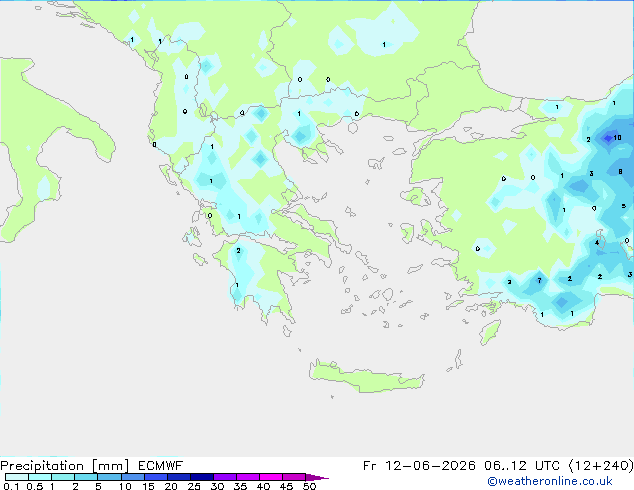Select the 2–5 mm legend color swatch
634x490 pixels.
pyautogui.click(x=86, y=477)
